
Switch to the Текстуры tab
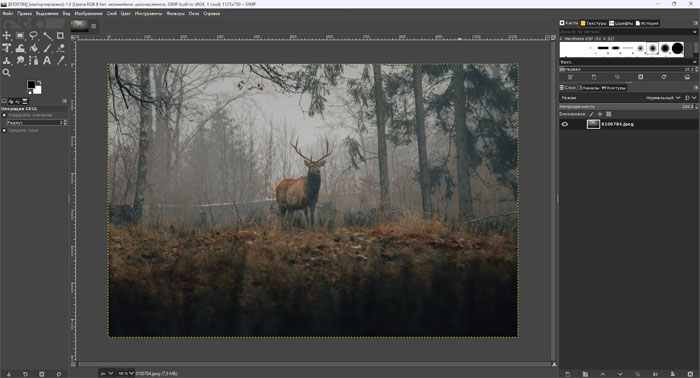594,23
